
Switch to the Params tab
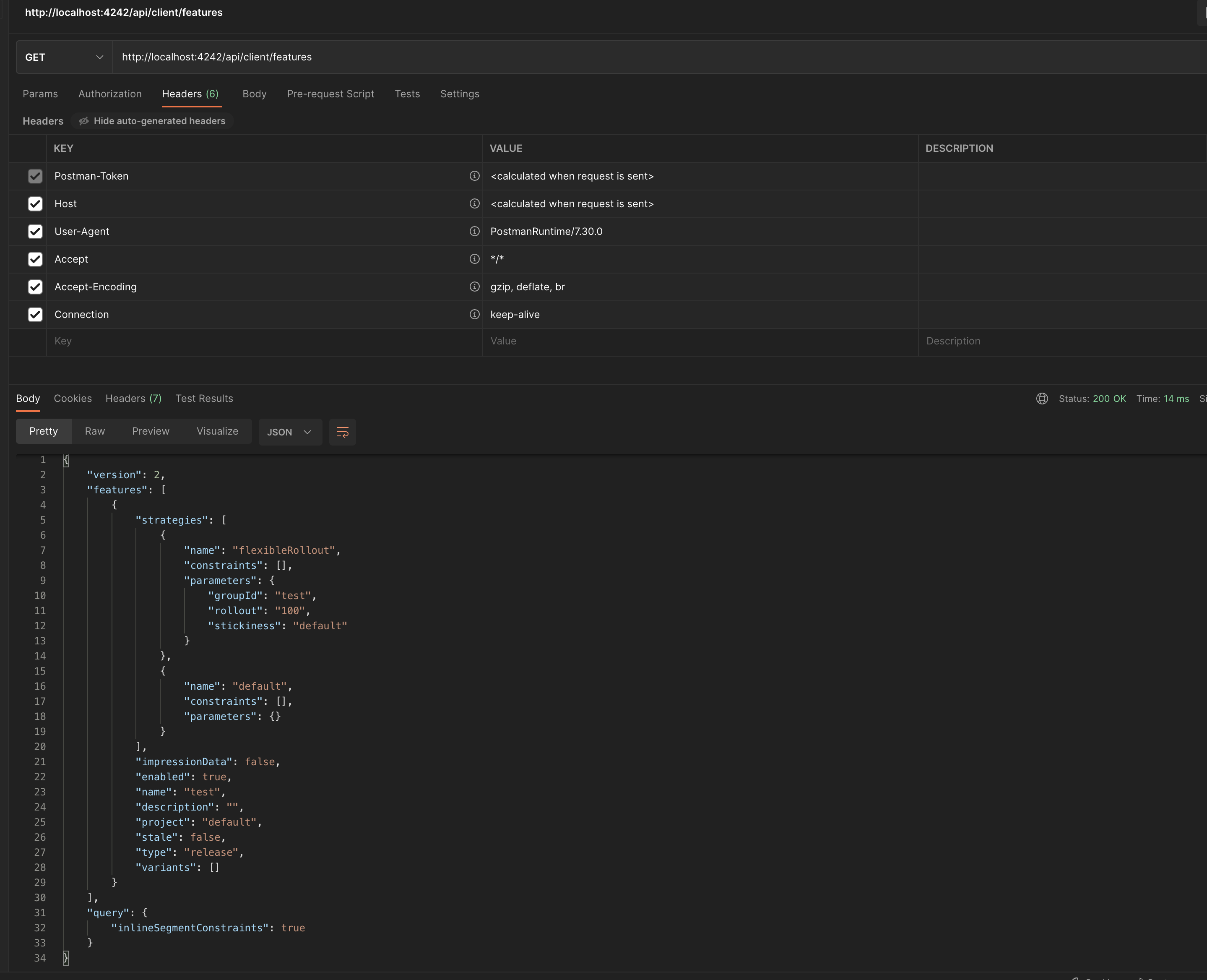(40, 94)
